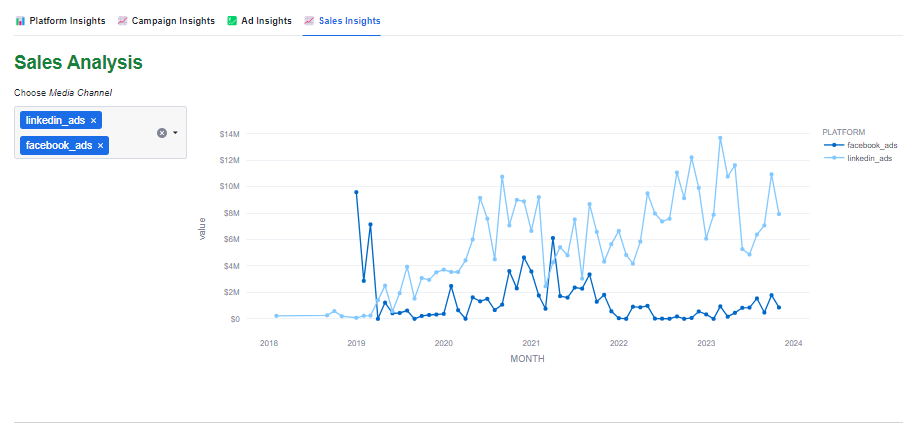Viewport: 921px width, 439px height.
Task: Switch to Campaign Insights tab
Action: [x=172, y=21]
